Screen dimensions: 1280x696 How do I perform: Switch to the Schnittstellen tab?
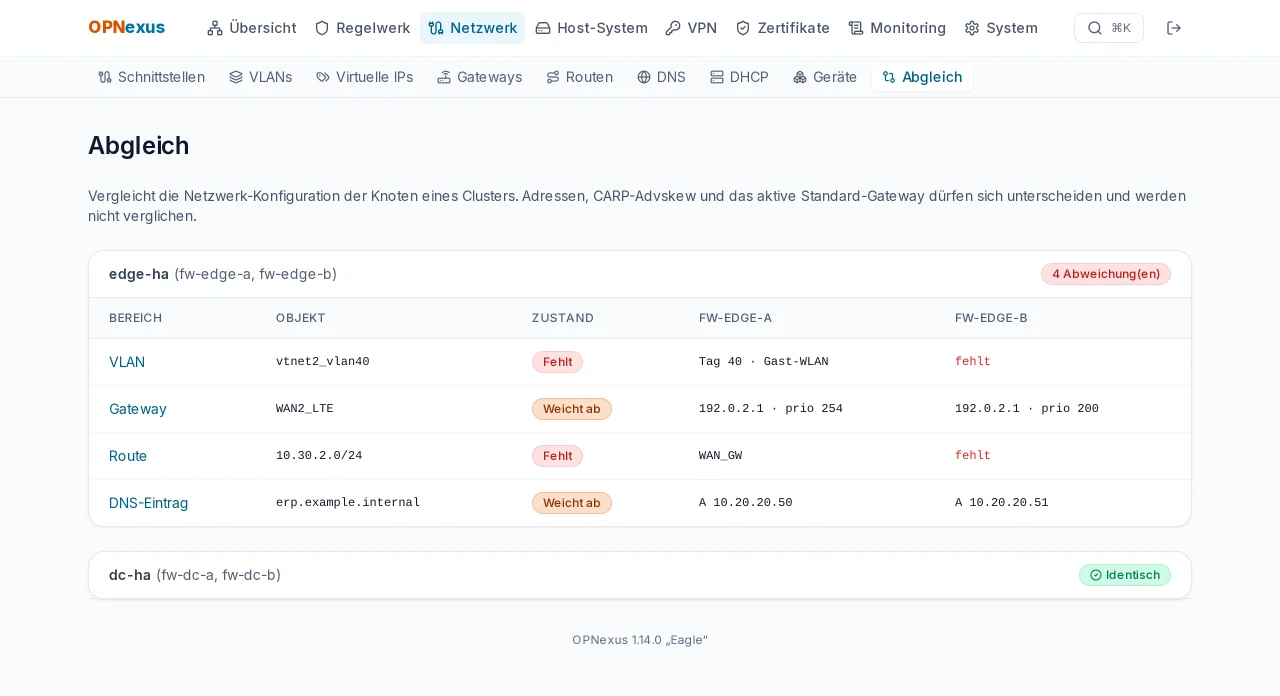pyautogui.click(x=151, y=77)
